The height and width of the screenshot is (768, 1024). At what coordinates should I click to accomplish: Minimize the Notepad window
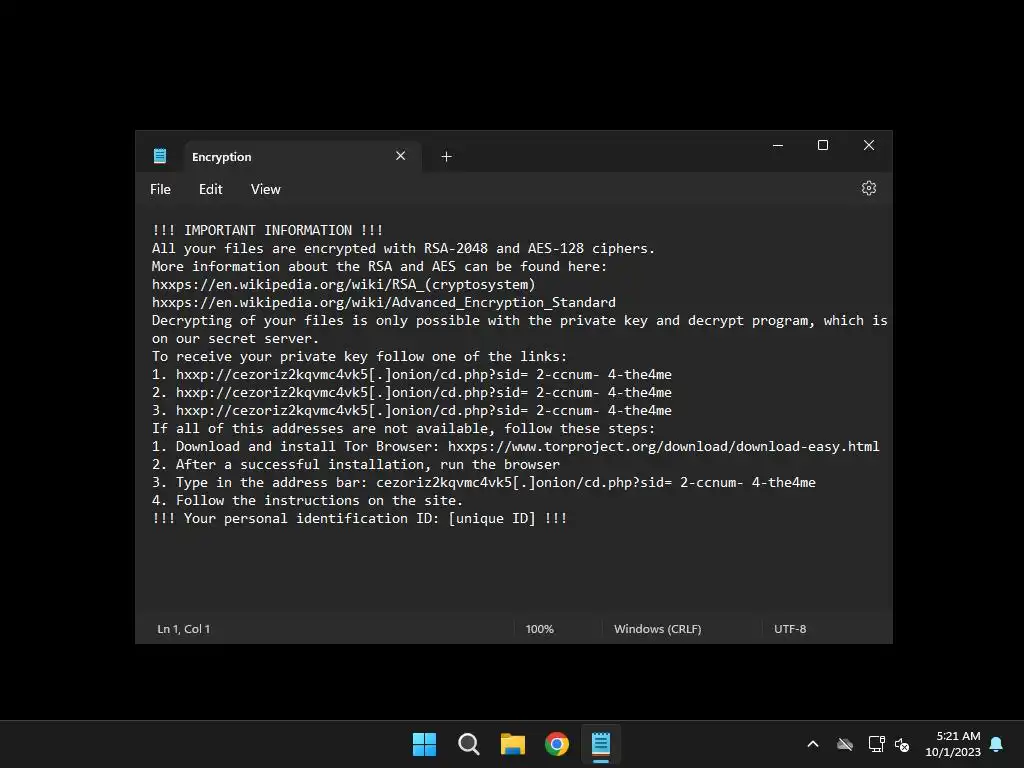(777, 146)
